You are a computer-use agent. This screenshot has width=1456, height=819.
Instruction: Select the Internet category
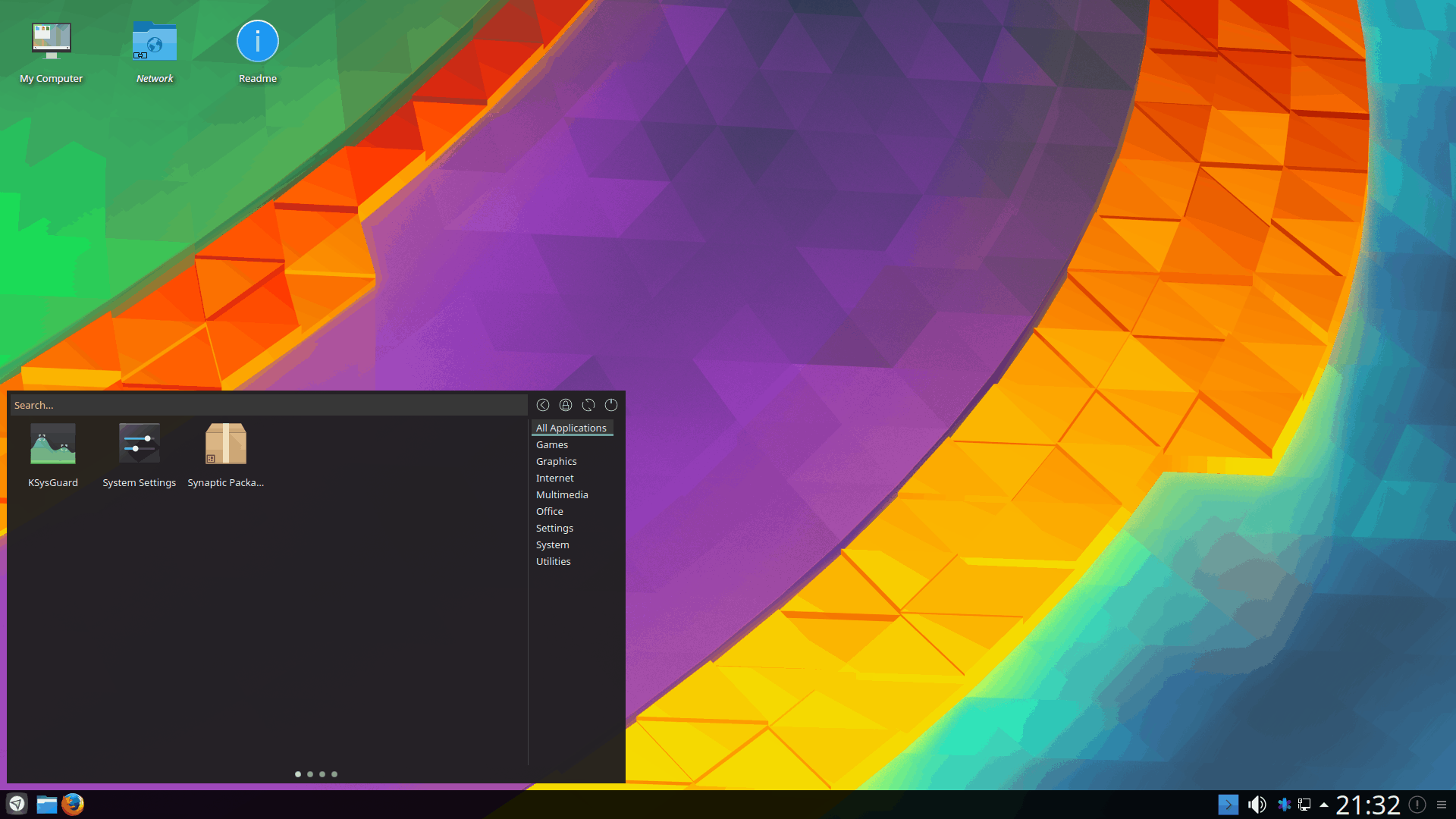[x=555, y=478]
